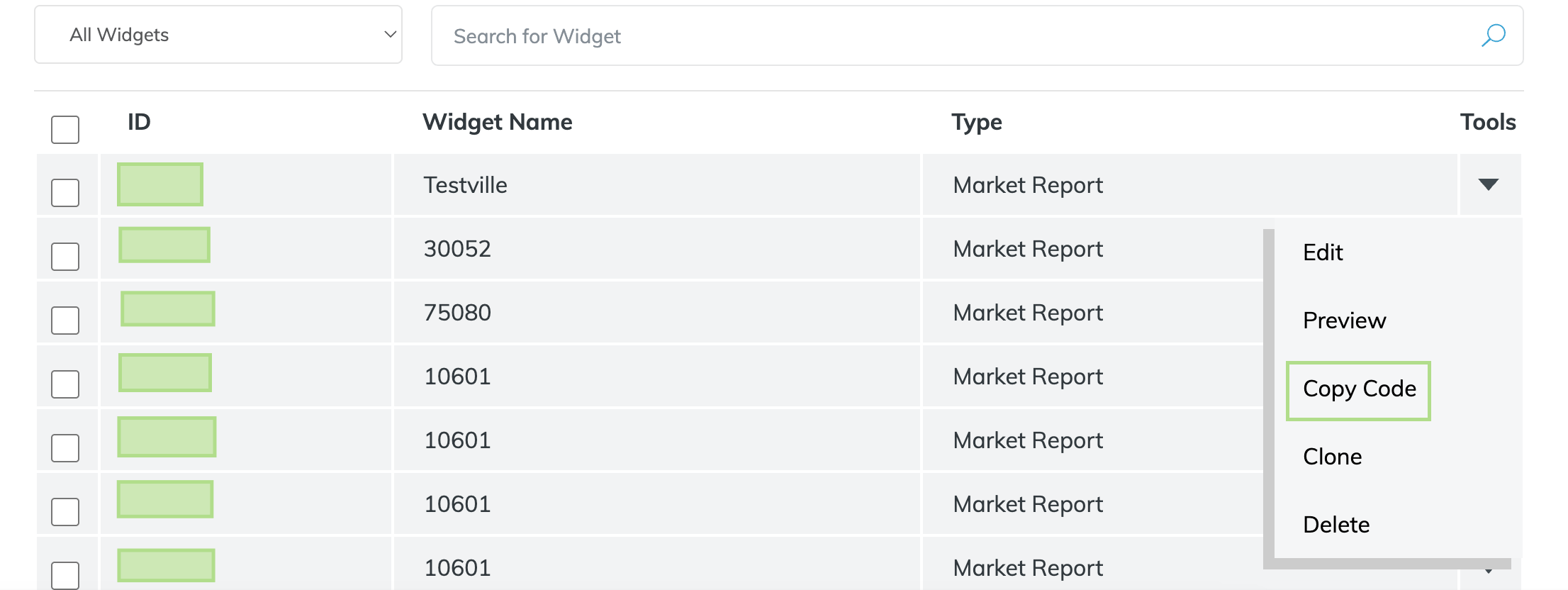Viewport: 1568px width, 590px height.
Task: Click the green ID box for 75080
Action: [x=168, y=309]
